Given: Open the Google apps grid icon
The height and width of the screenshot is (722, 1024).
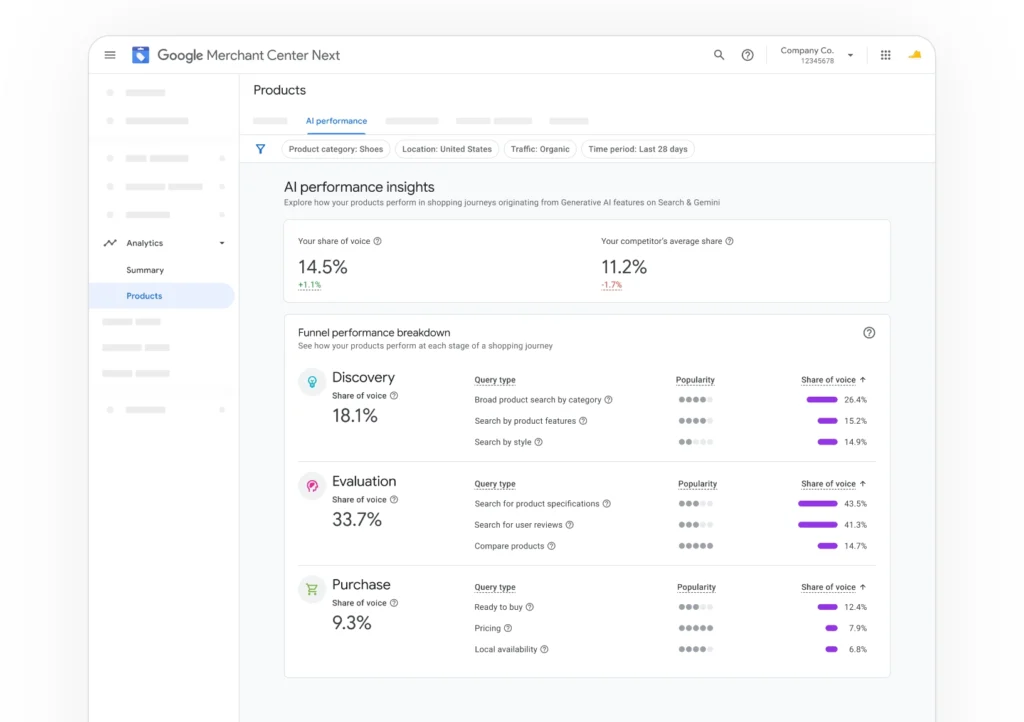Looking at the screenshot, I should [885, 55].
